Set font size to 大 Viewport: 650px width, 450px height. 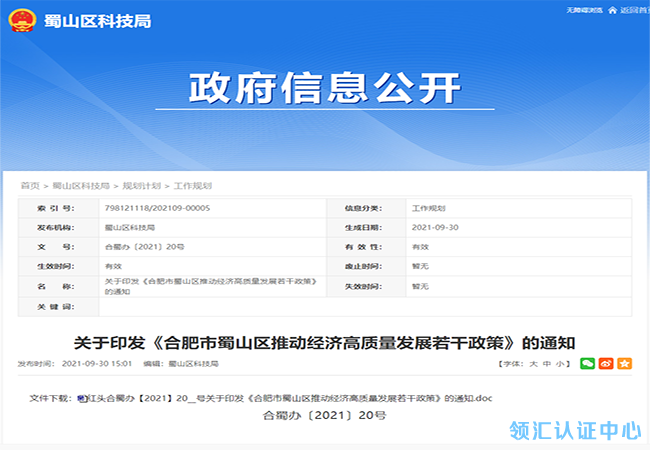pos(533,364)
